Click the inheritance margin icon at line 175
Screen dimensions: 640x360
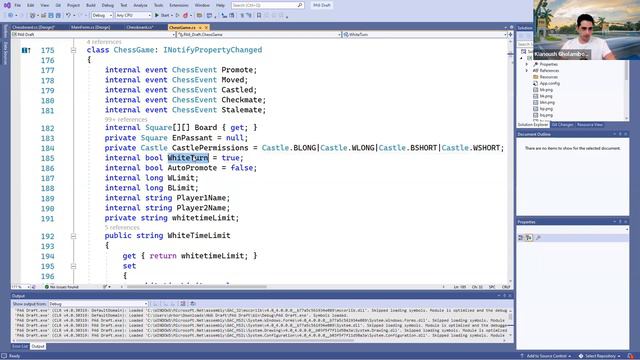pyautogui.click(x=26, y=50)
